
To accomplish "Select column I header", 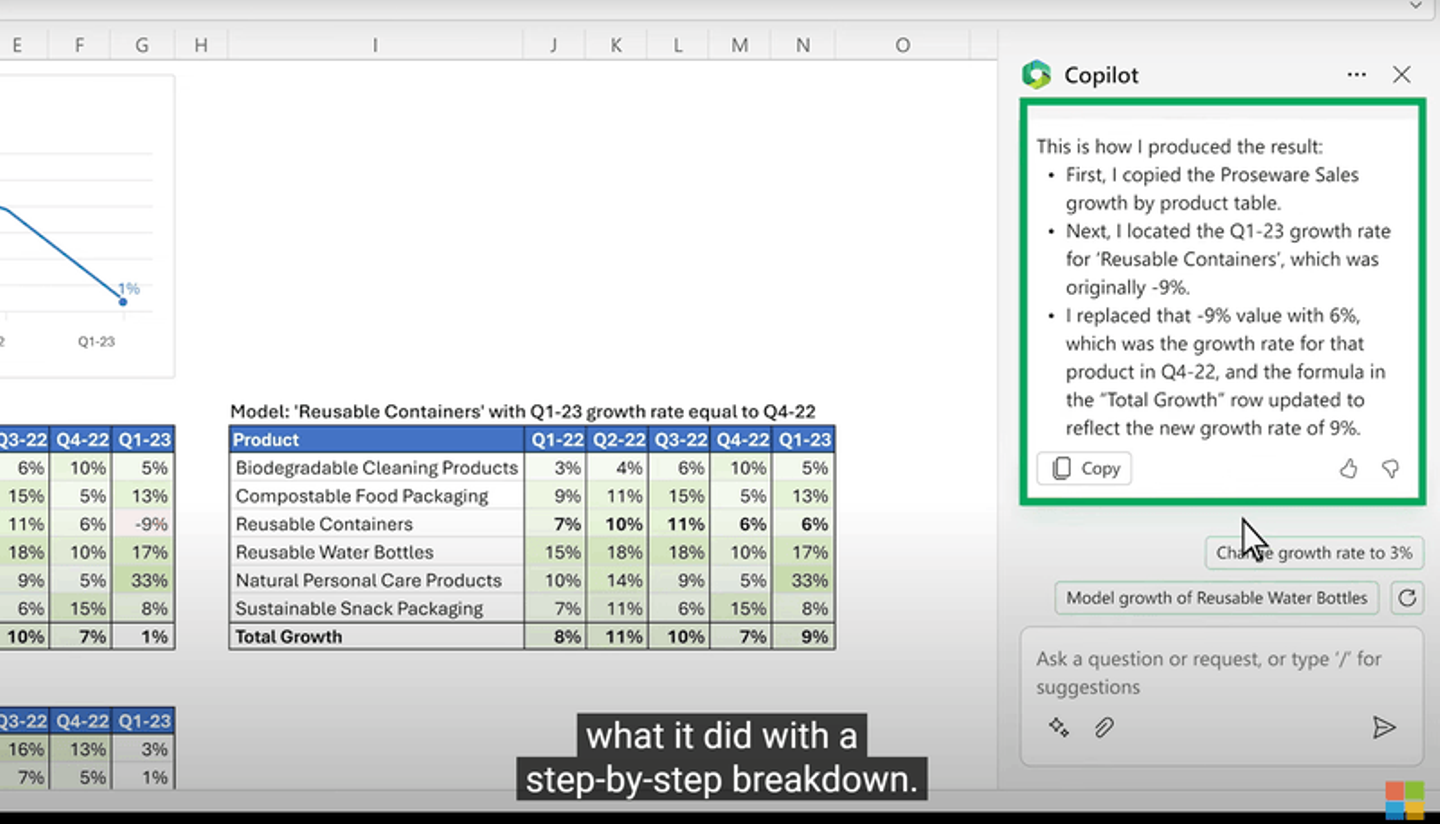I will click(x=375, y=45).
